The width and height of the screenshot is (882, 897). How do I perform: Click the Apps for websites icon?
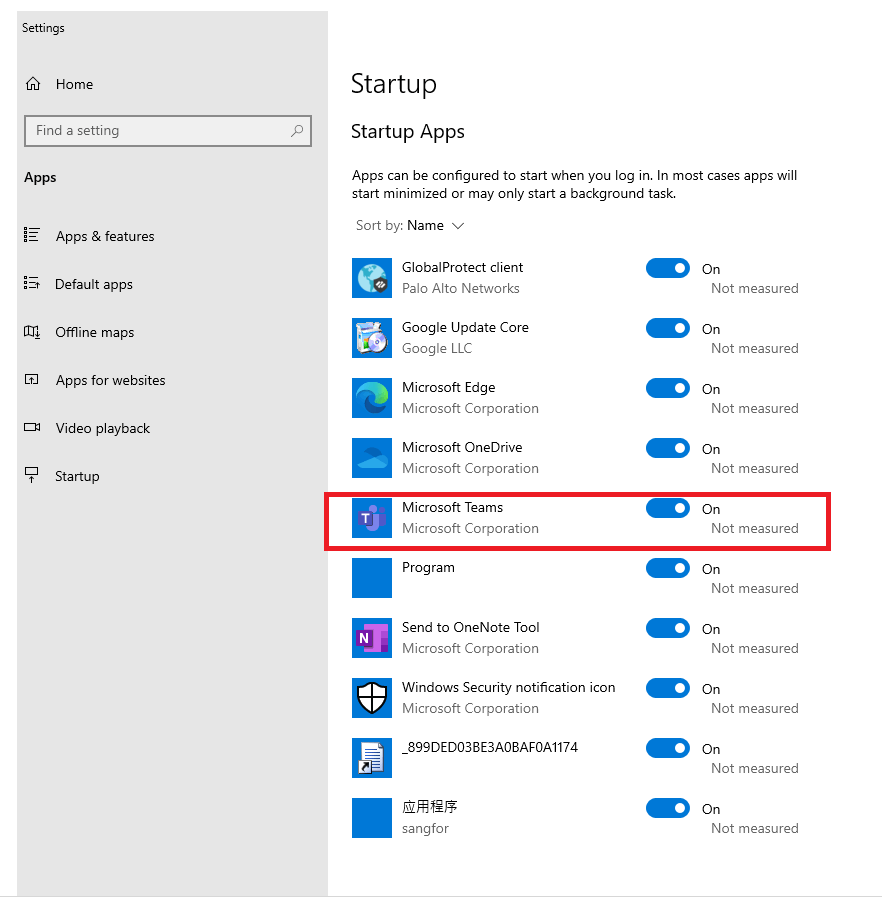31,379
